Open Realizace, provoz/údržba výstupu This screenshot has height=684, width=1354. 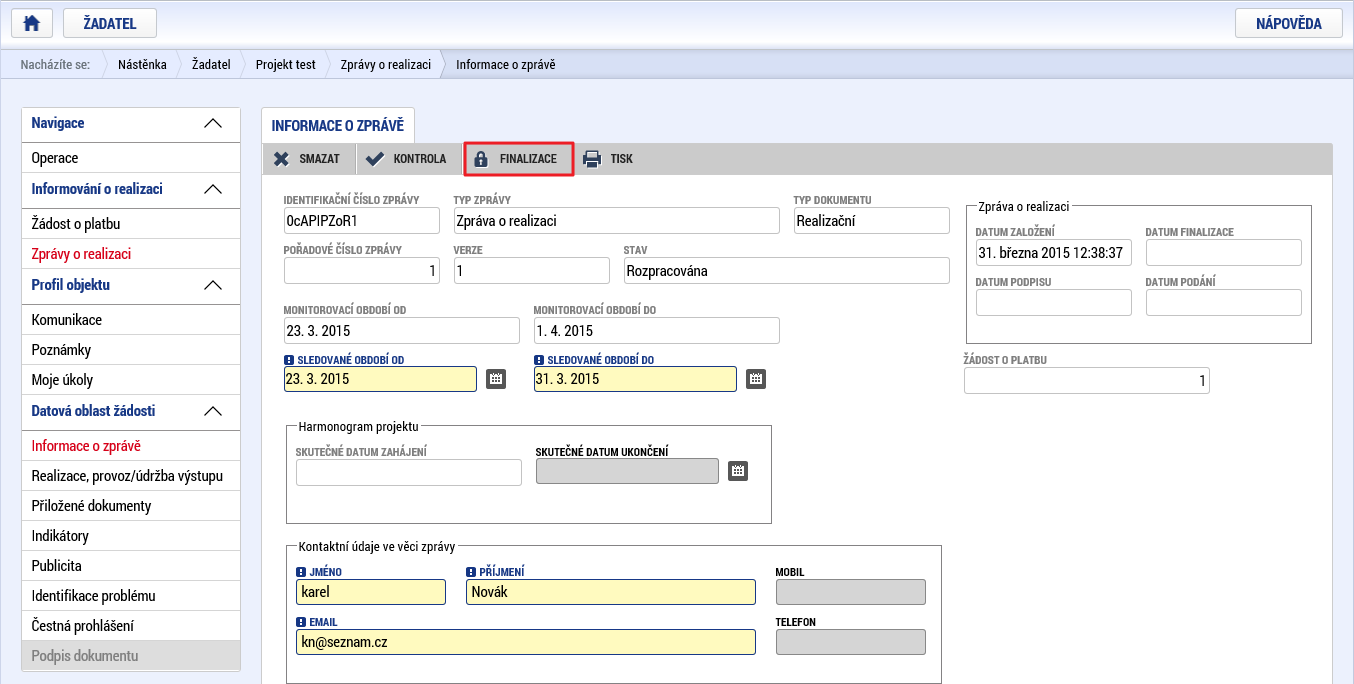pos(131,476)
